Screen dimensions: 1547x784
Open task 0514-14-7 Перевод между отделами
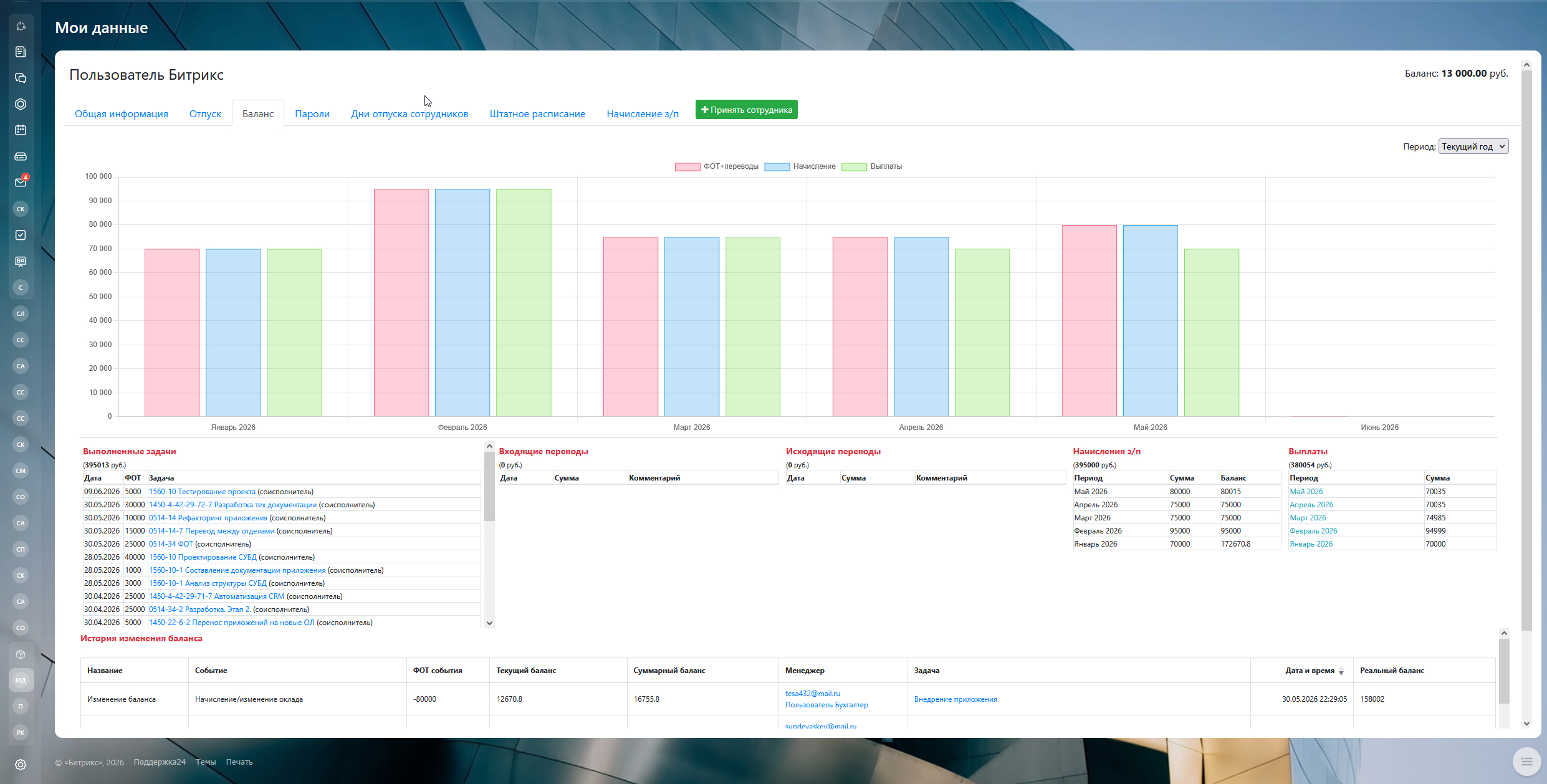pos(211,531)
